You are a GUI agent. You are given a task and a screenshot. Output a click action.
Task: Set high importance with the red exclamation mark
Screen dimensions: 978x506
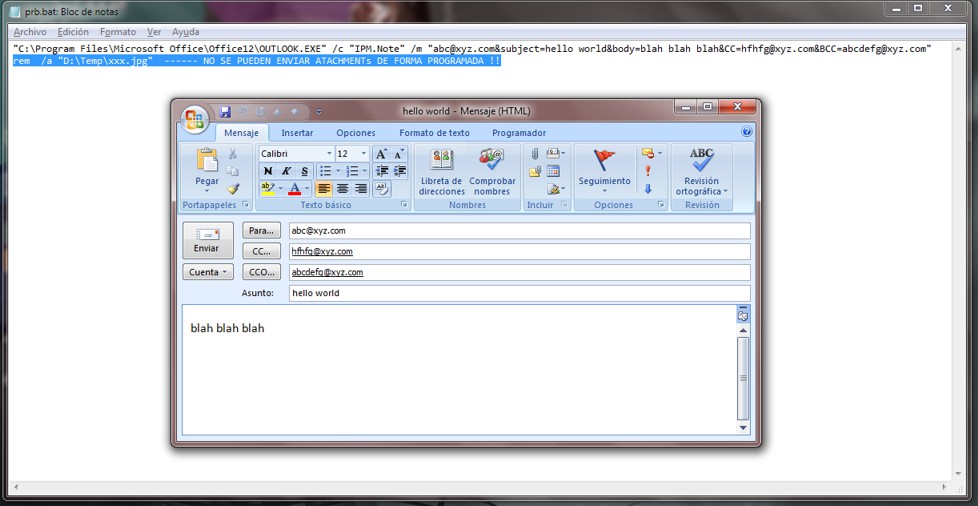click(x=648, y=171)
